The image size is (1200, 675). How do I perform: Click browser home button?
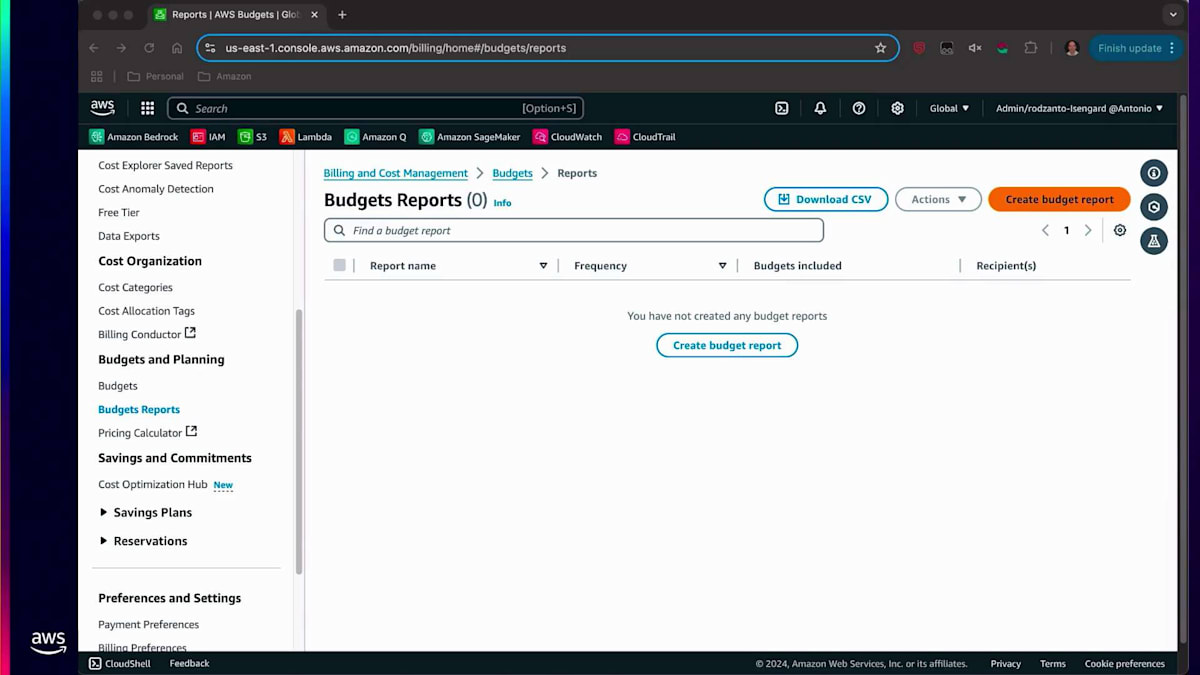[177, 48]
